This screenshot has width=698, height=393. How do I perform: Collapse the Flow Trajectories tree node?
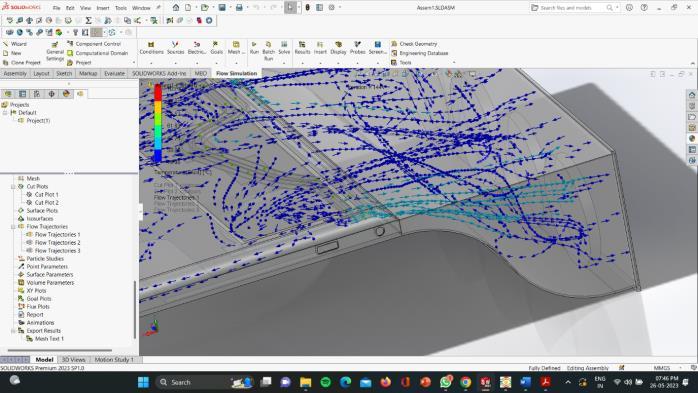(x=13, y=227)
